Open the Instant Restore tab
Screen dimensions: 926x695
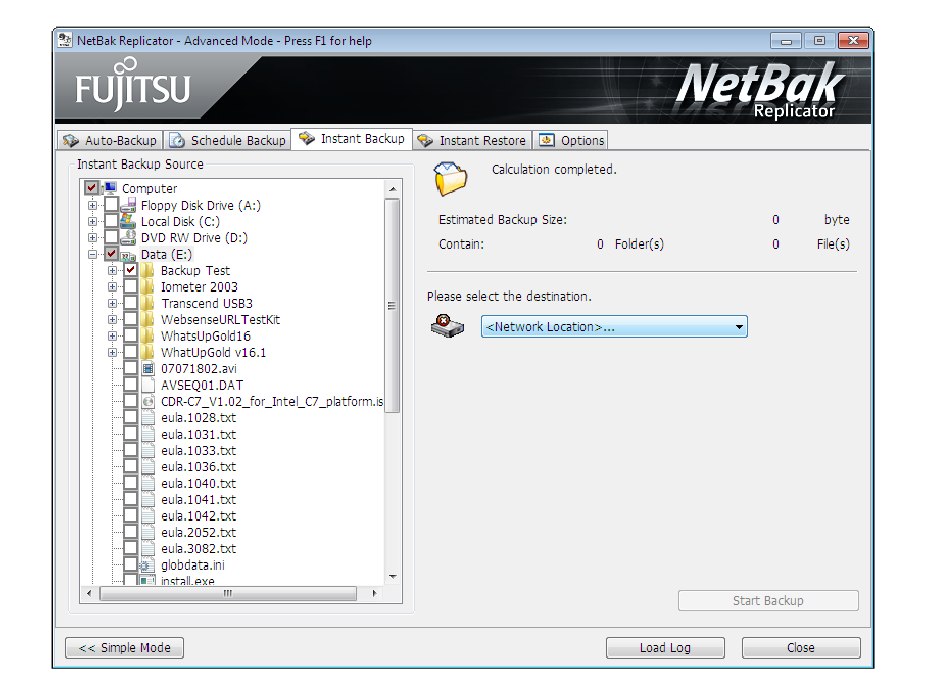point(471,141)
